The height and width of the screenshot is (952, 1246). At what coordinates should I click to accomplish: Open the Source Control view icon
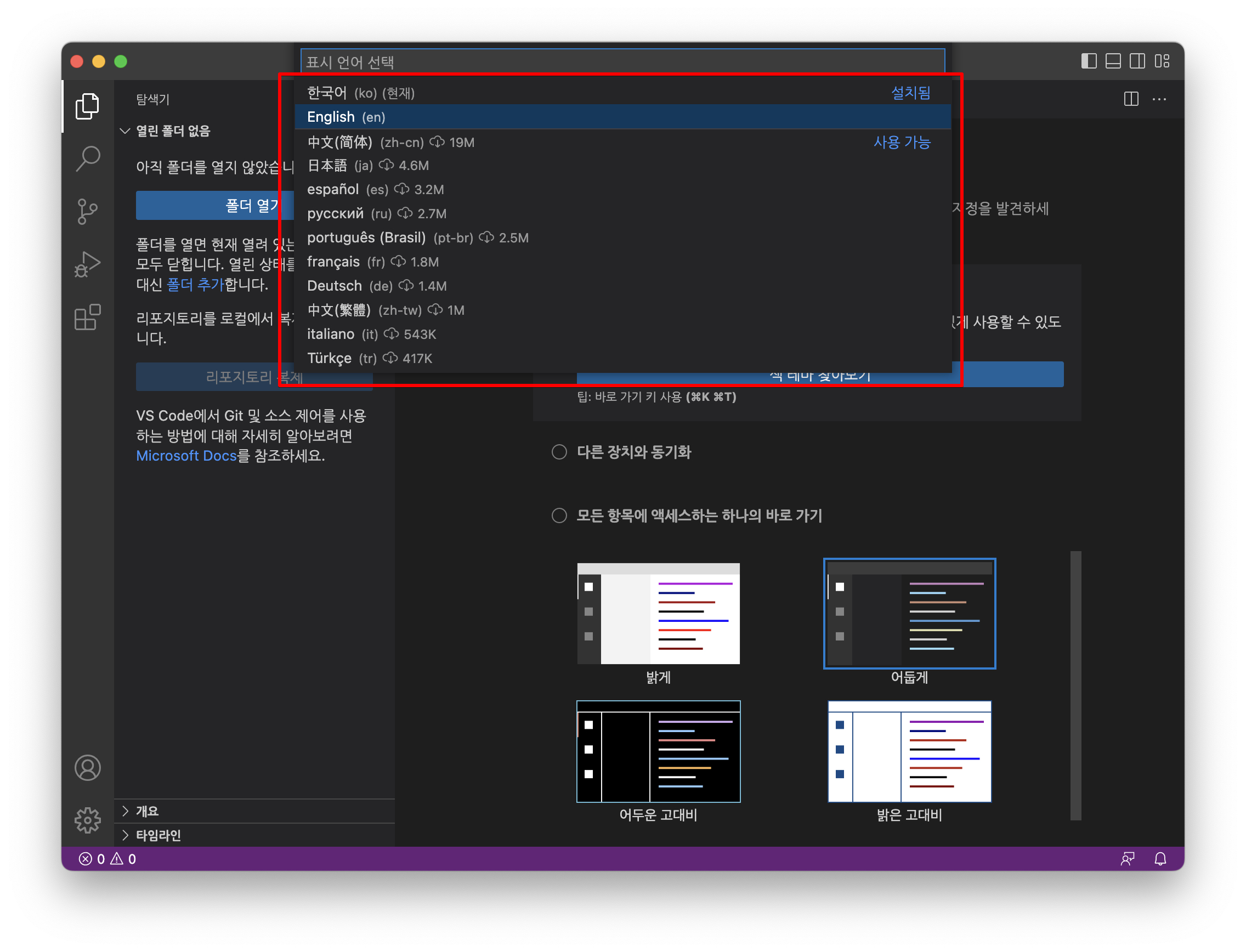tap(87, 211)
